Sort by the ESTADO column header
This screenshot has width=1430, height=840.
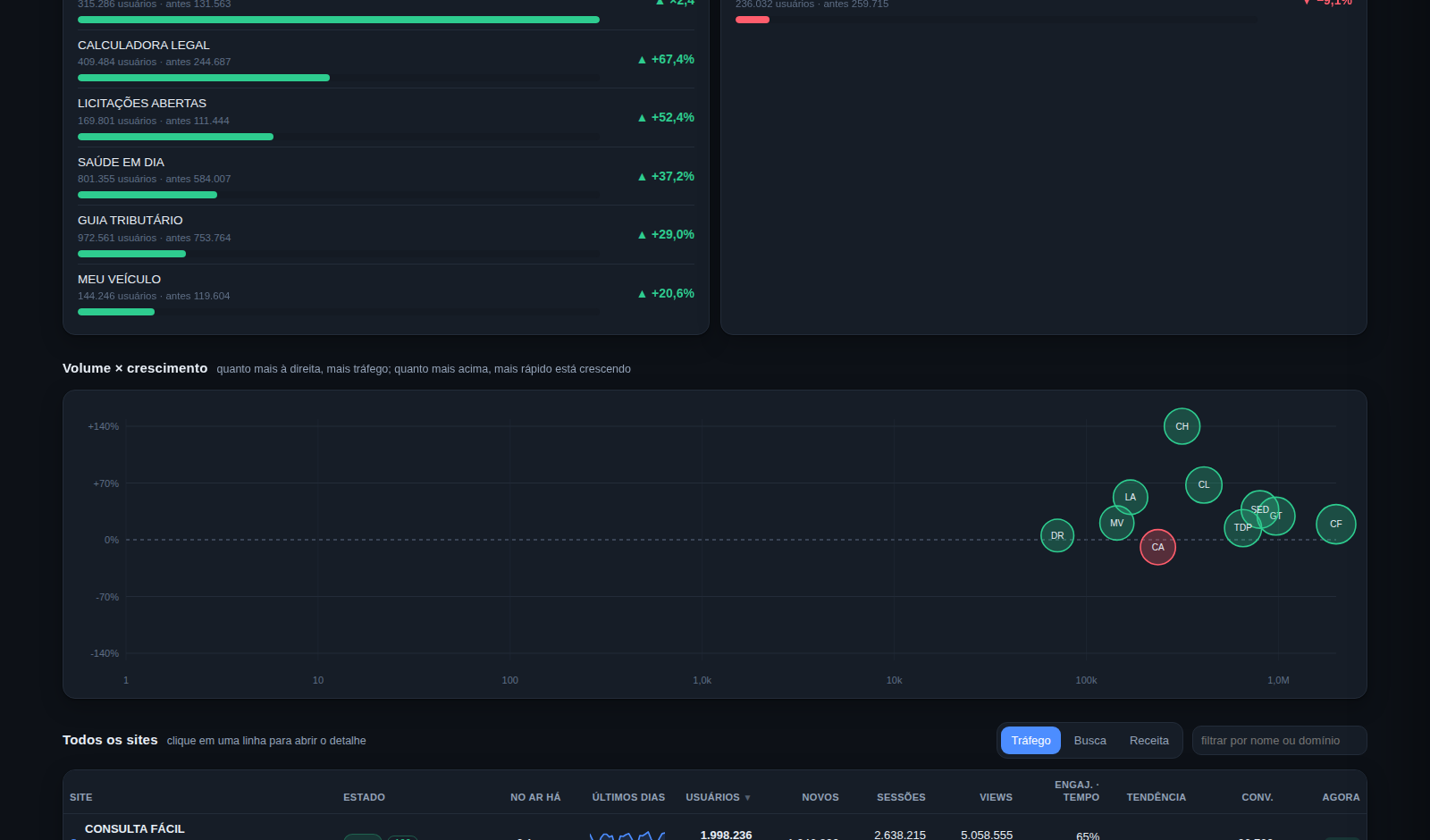pos(364,797)
